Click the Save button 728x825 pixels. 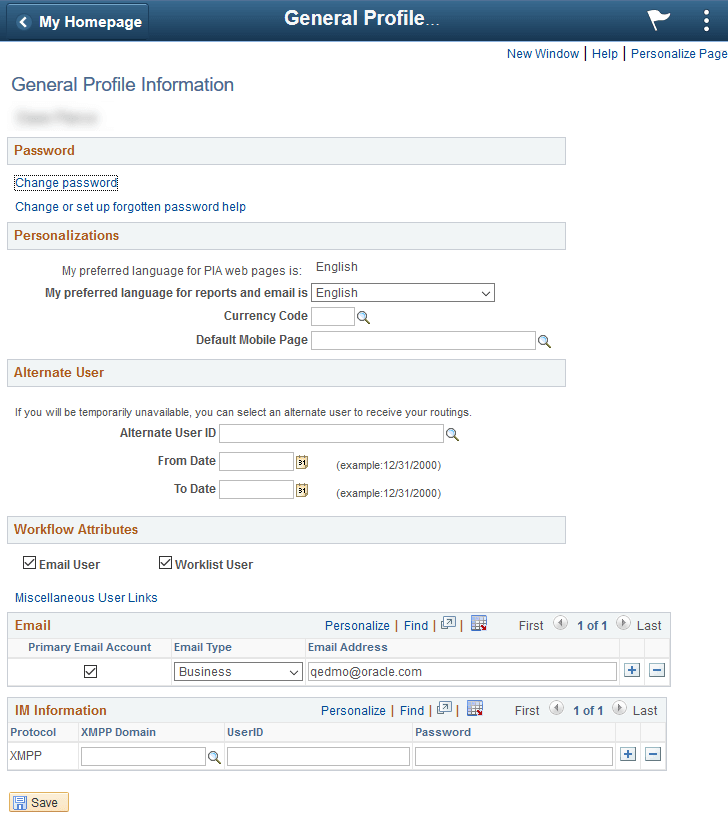pos(38,801)
